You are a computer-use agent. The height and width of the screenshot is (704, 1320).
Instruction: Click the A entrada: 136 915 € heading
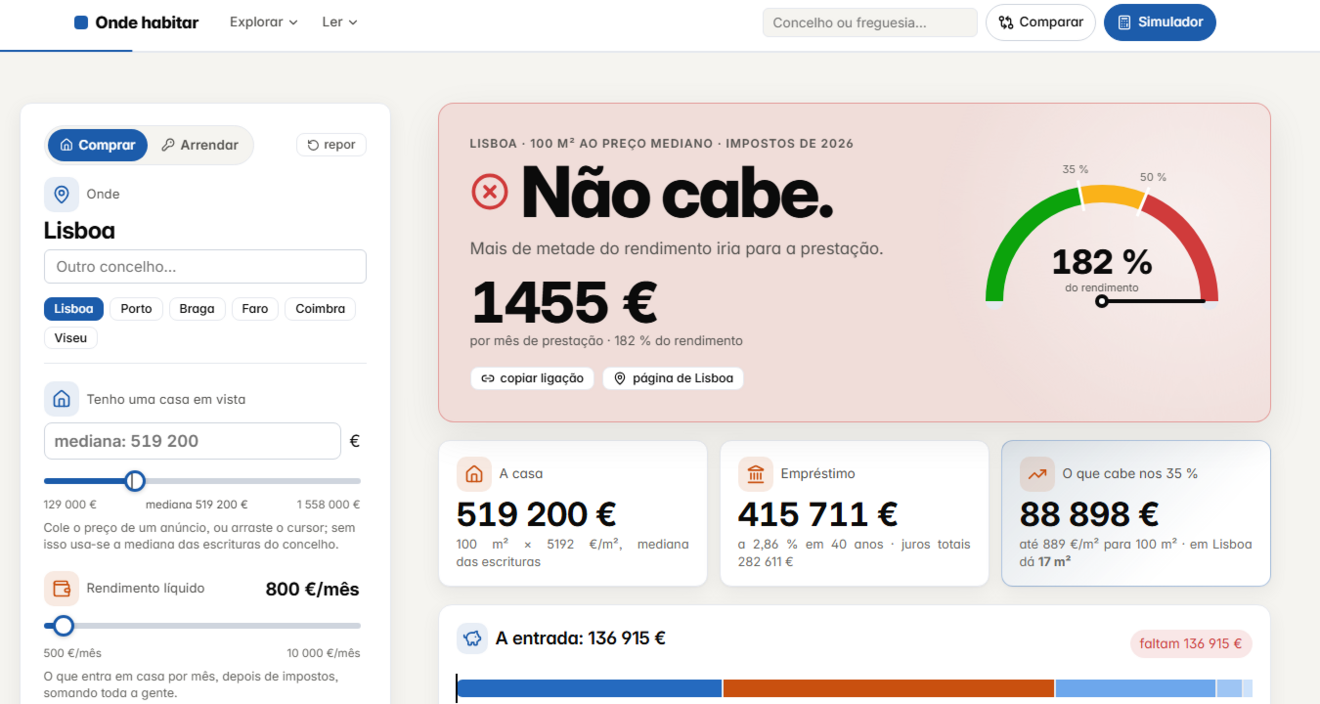(581, 638)
